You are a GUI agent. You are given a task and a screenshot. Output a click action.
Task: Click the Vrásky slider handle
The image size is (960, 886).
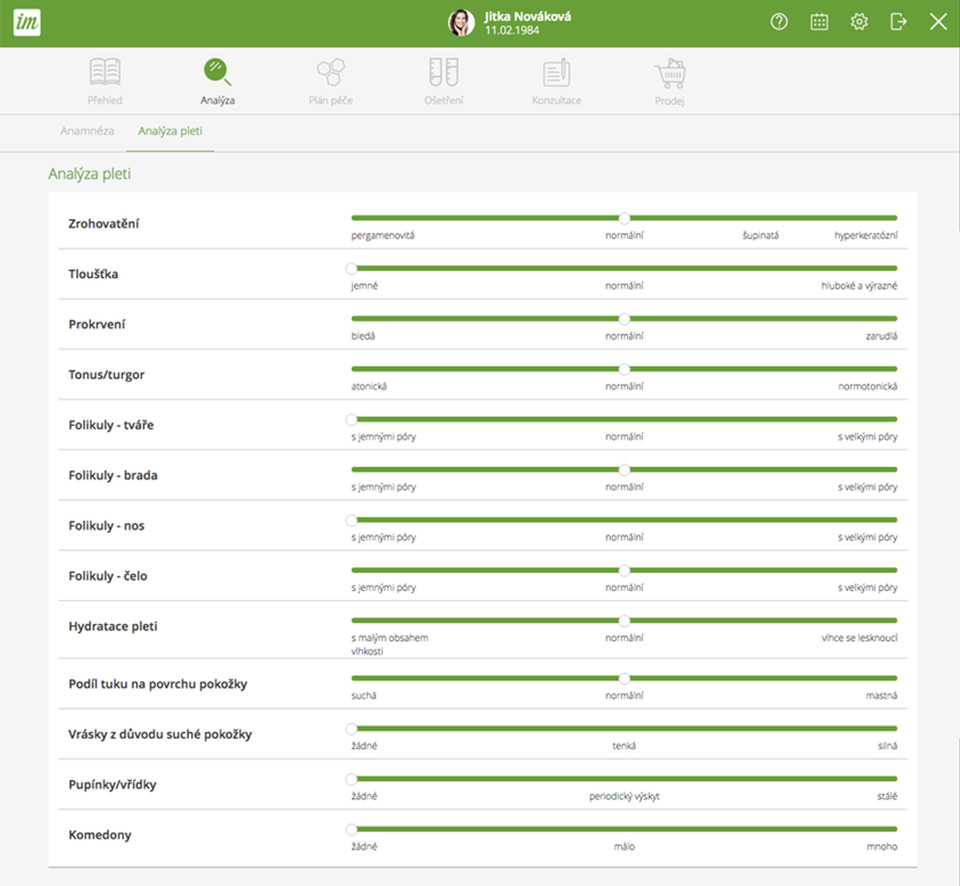351,729
